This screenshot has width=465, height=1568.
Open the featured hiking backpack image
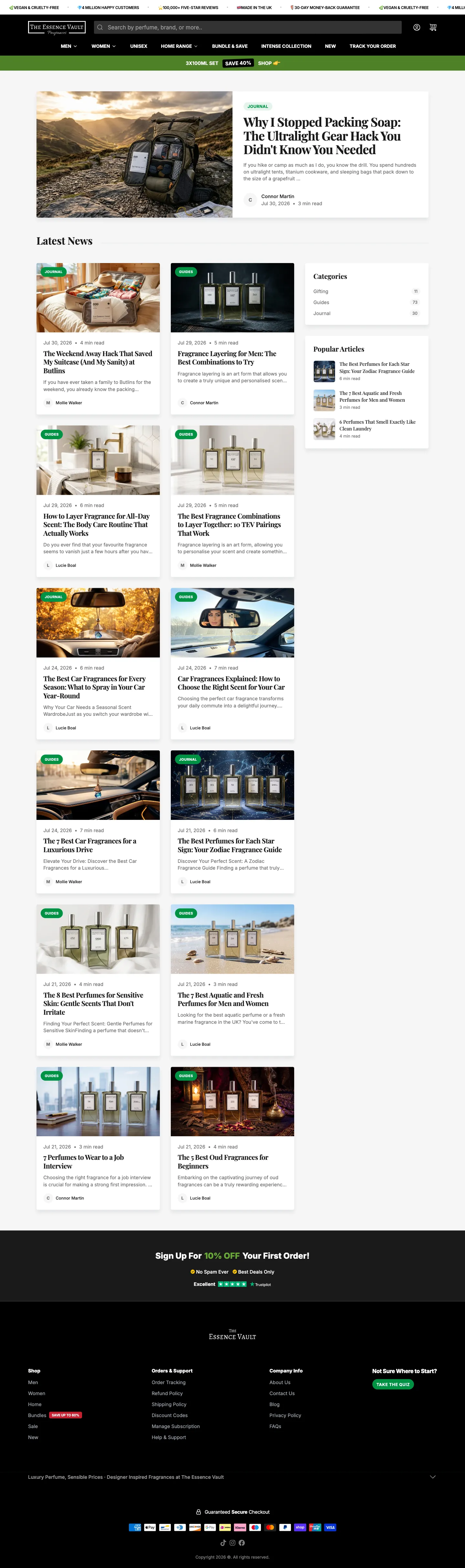point(134,154)
